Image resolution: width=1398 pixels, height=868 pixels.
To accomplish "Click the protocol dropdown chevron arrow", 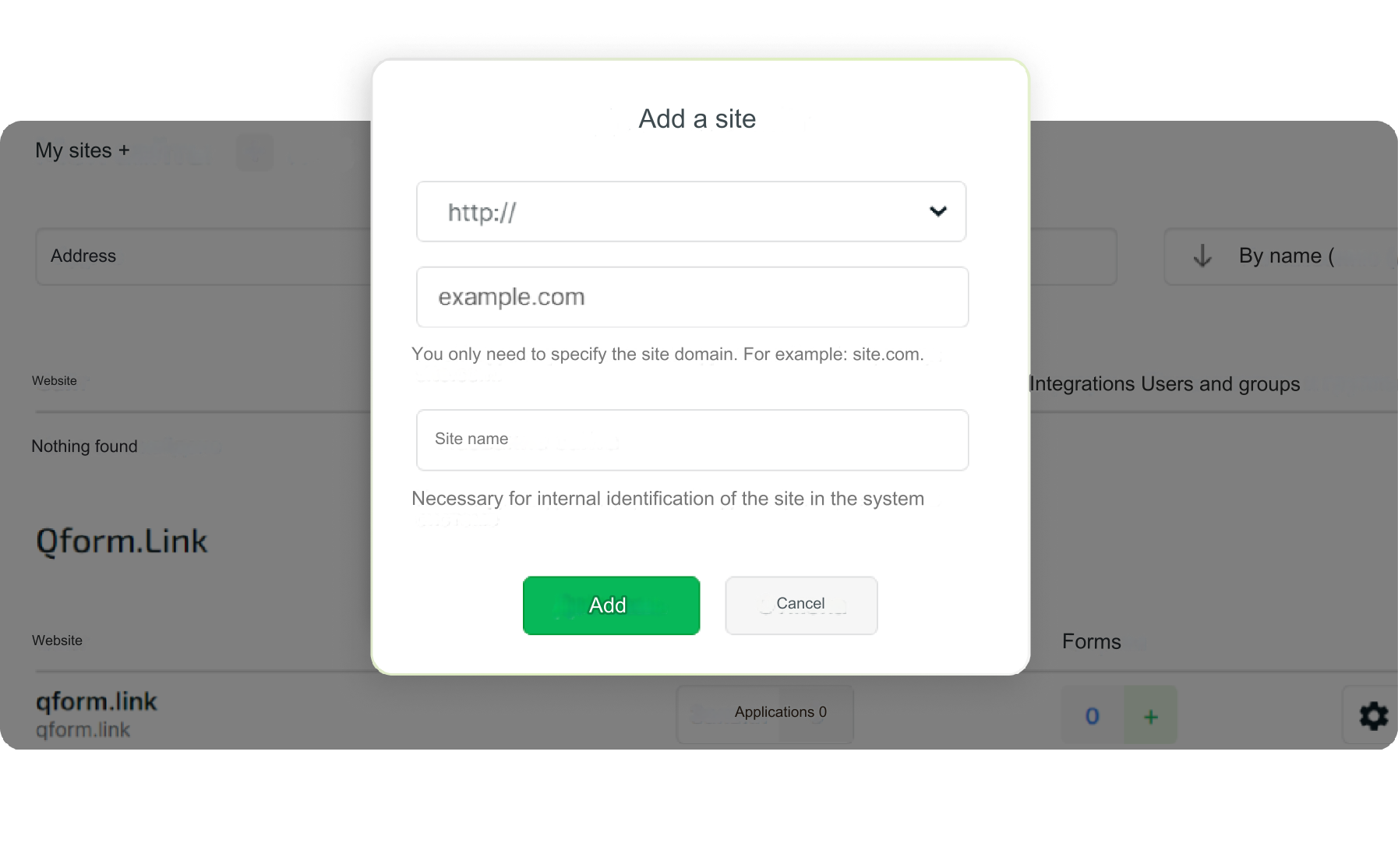I will 938,211.
